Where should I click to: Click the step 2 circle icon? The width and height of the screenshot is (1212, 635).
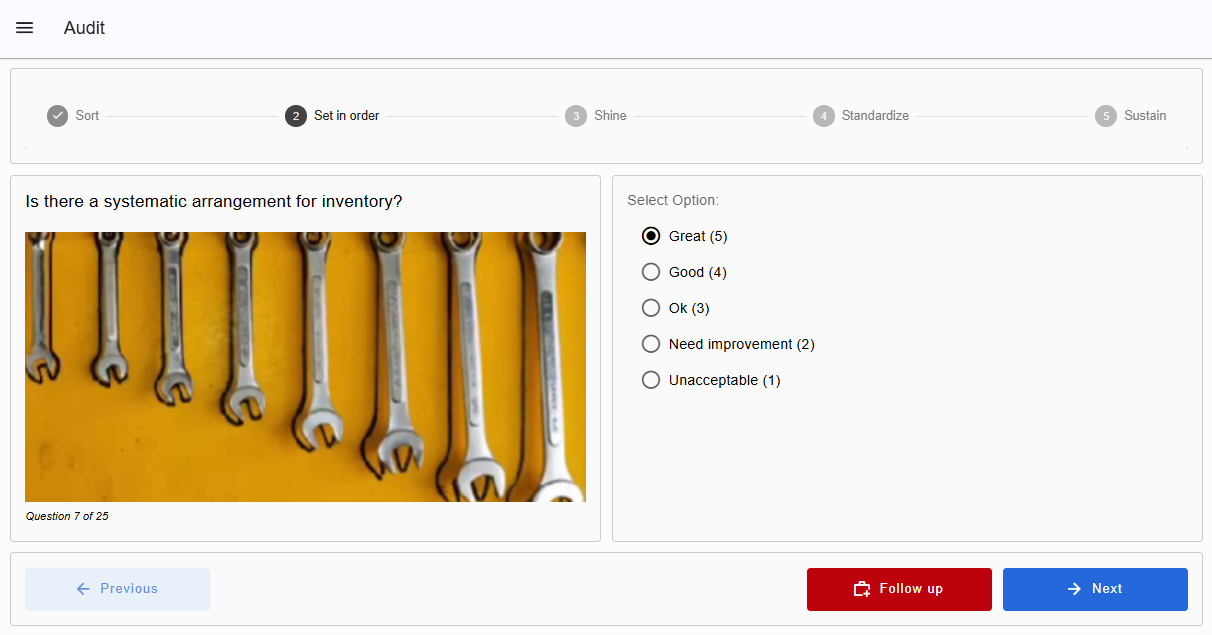click(295, 116)
